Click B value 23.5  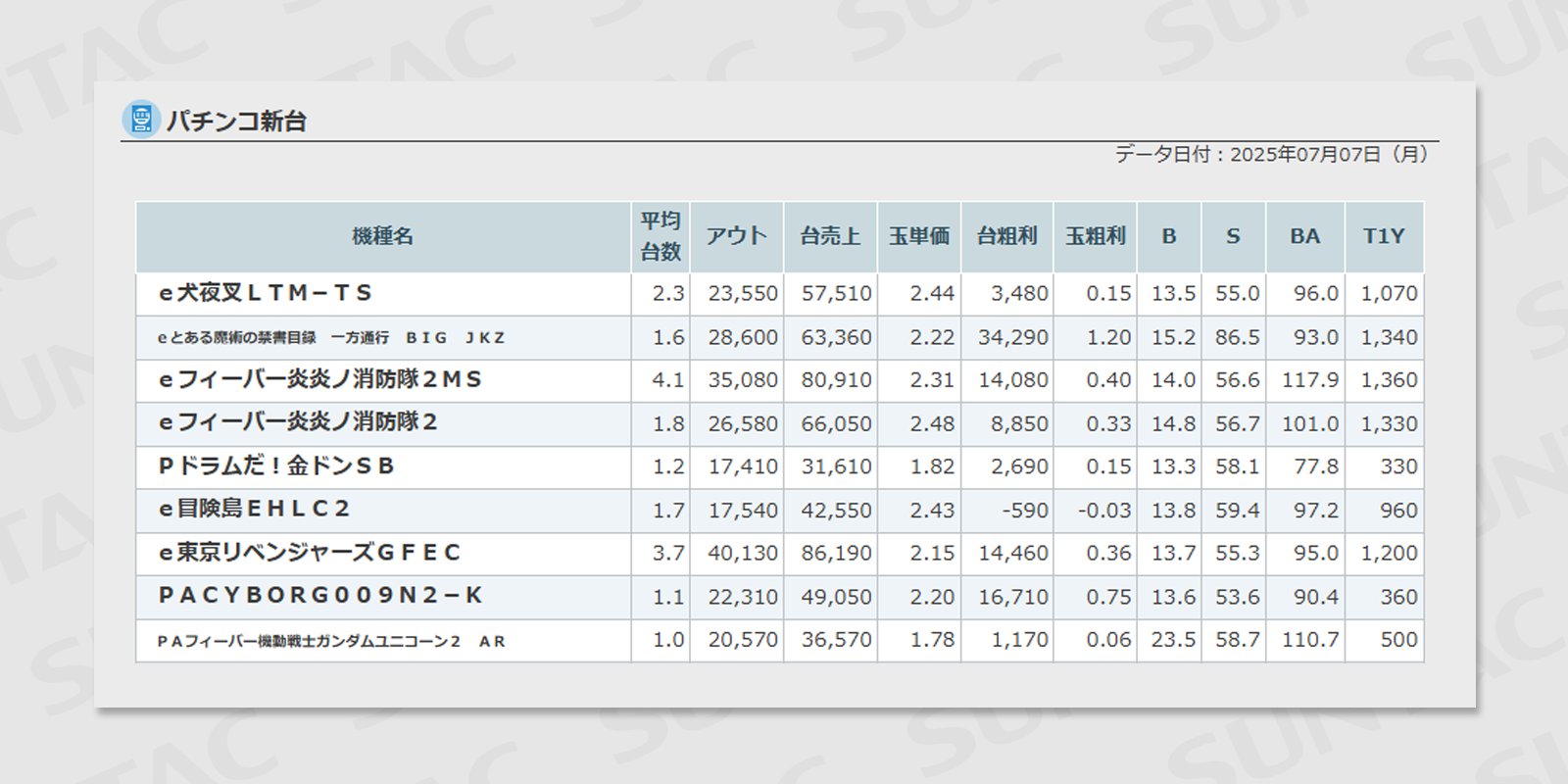pyautogui.click(x=1173, y=640)
